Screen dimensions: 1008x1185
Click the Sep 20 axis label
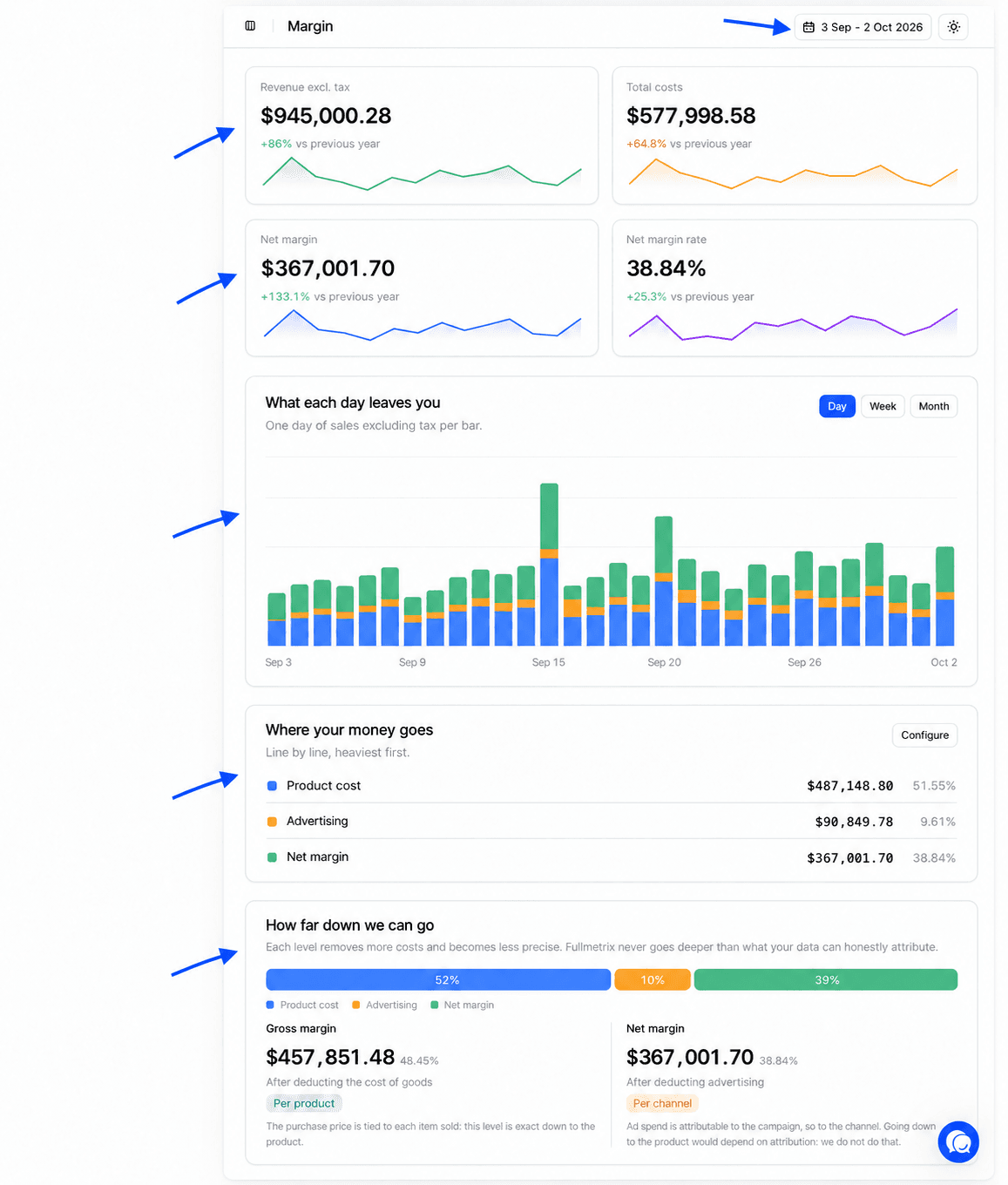tap(664, 662)
